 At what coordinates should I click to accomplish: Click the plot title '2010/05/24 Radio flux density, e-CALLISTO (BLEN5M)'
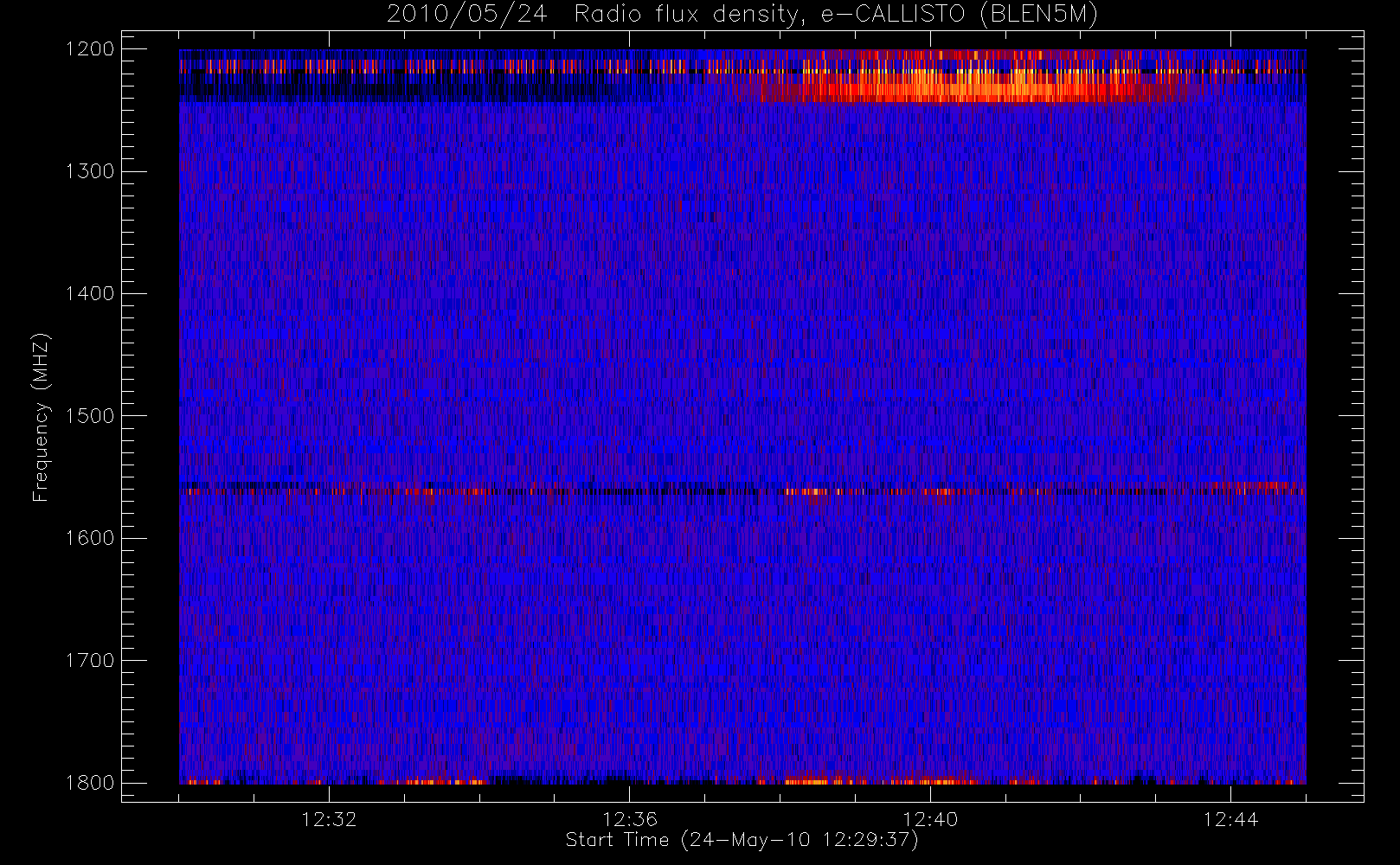[742, 15]
